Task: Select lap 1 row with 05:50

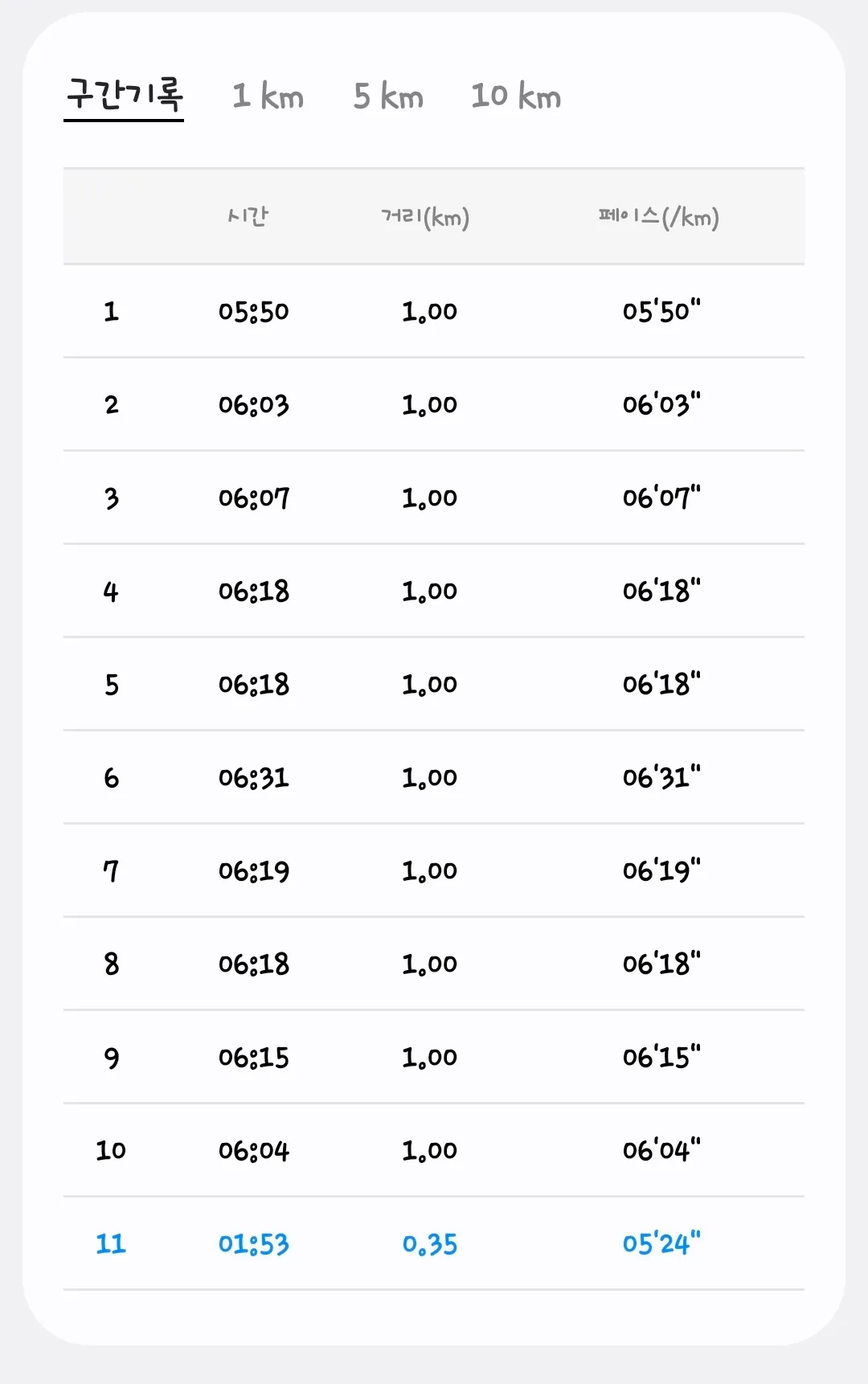Action: point(434,311)
